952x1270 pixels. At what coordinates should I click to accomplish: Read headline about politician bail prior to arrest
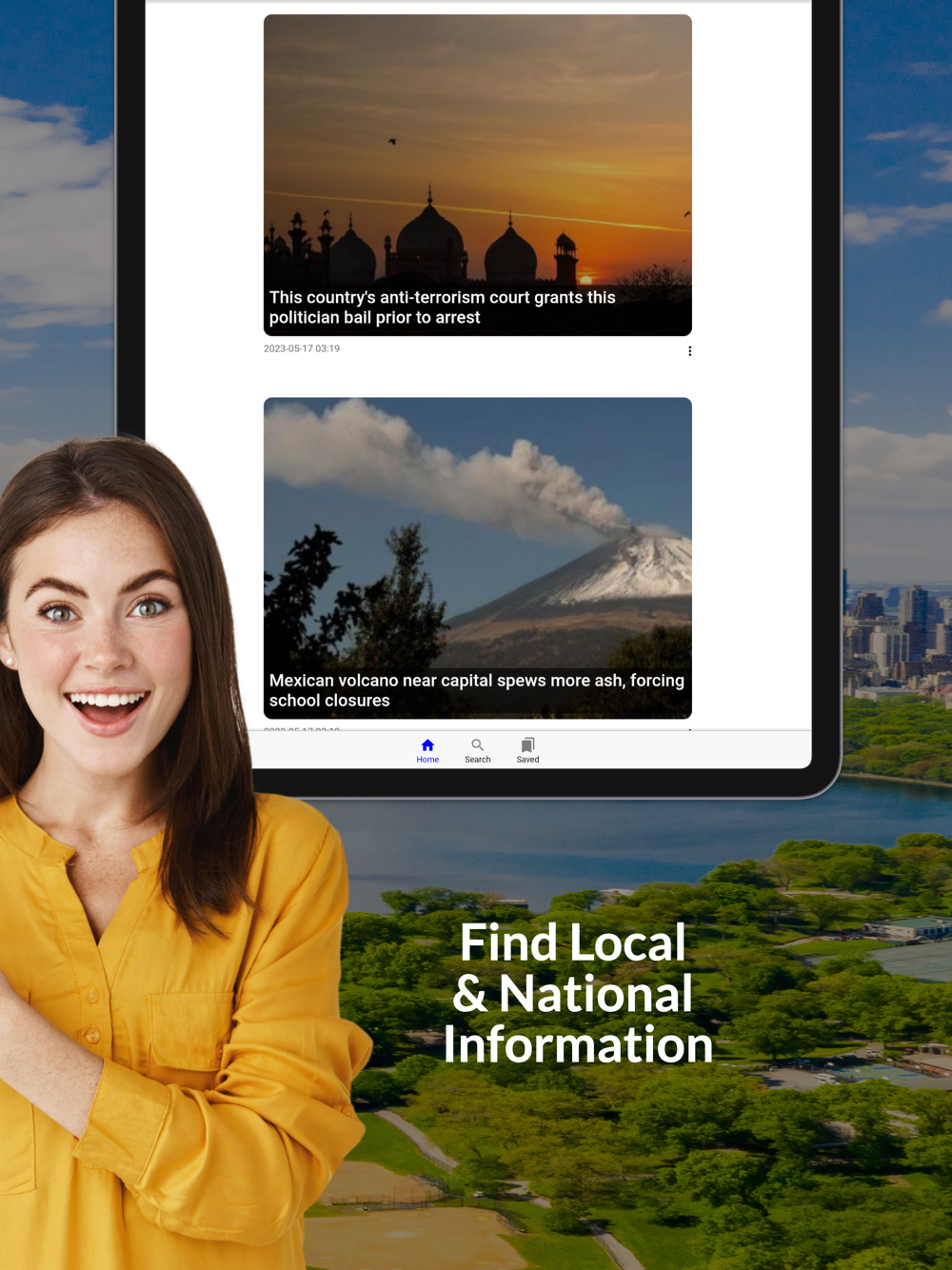[x=443, y=308]
